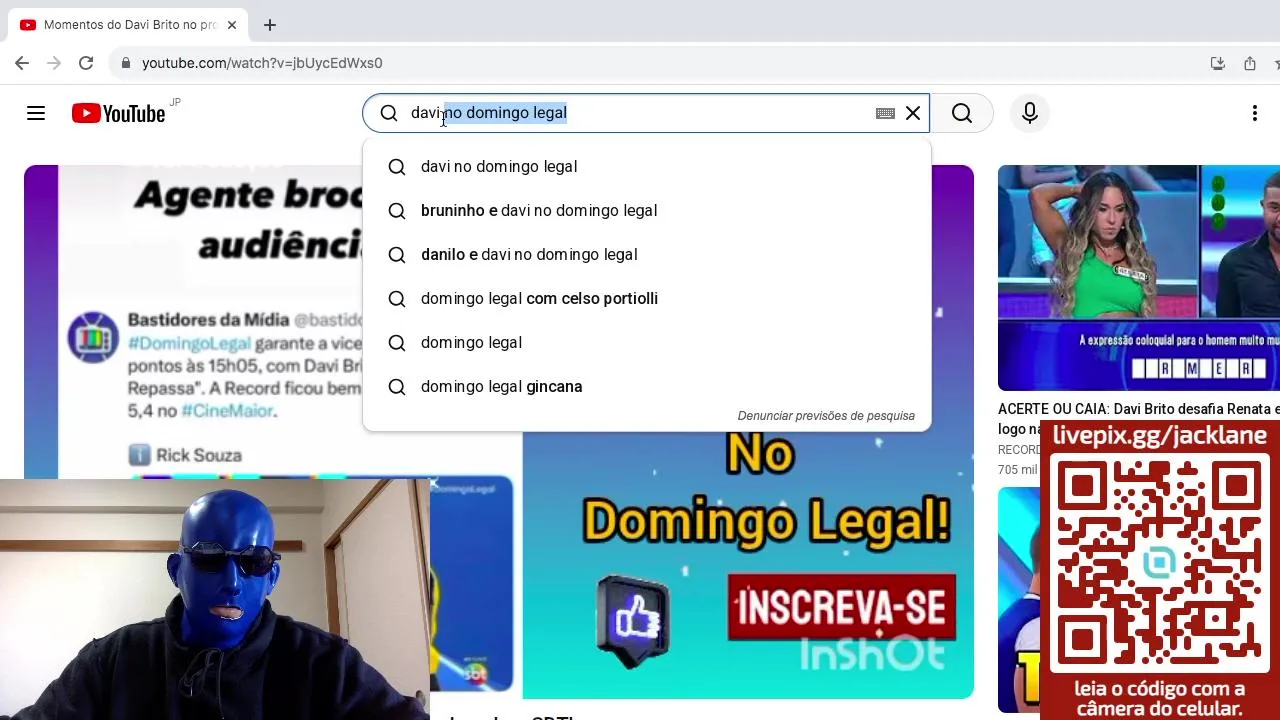Submit search with the magnifier button

[x=962, y=113]
